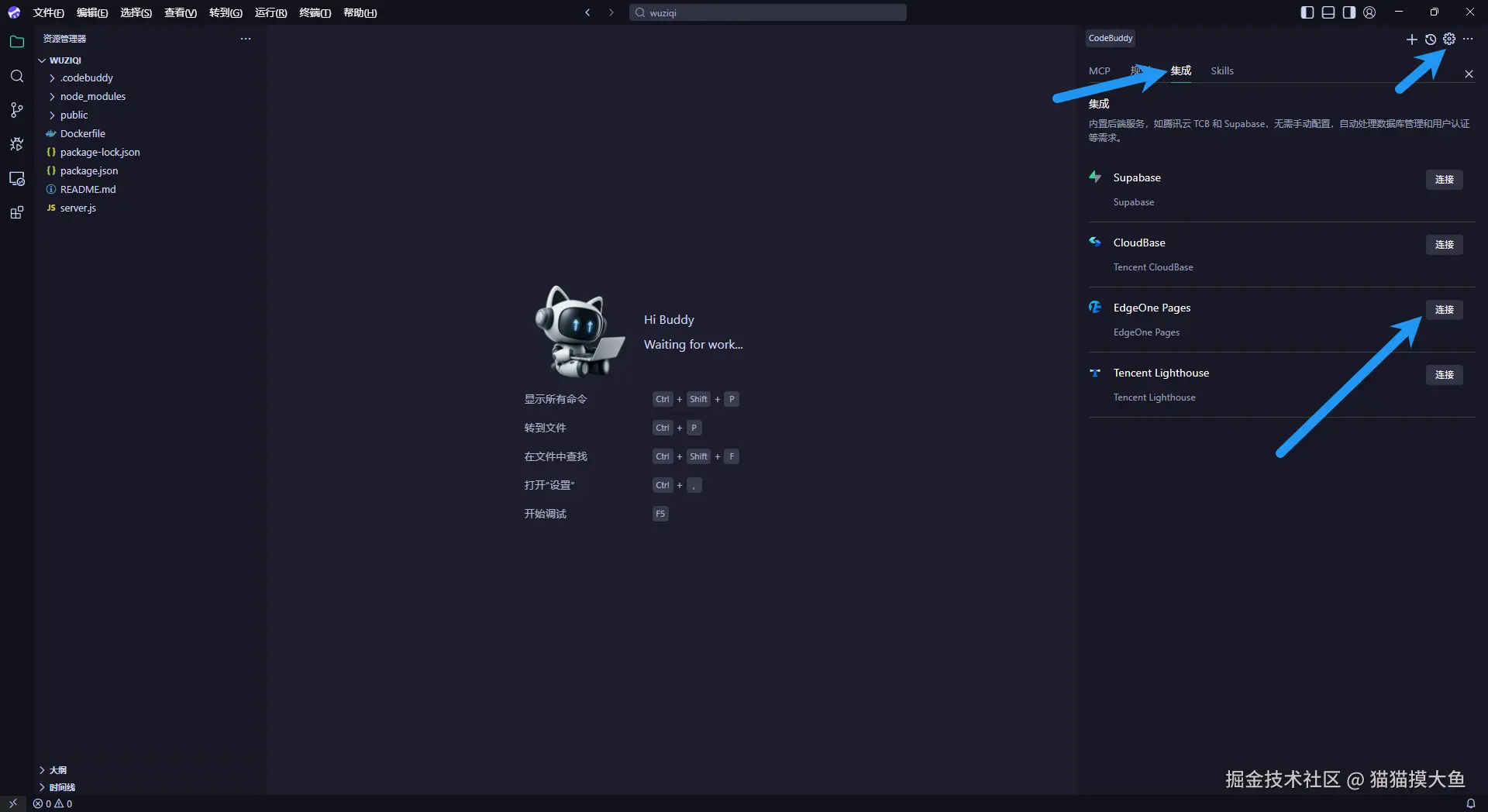This screenshot has height=812, width=1488.
Task: Connect the EdgeOne Pages integration
Action: (1444, 309)
